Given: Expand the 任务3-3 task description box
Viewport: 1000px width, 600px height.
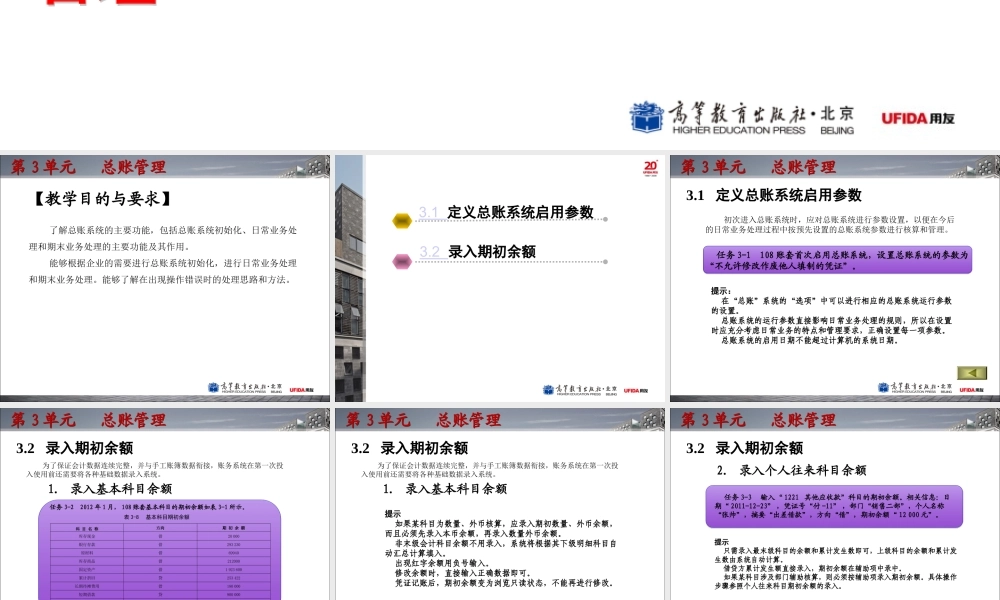Looking at the screenshot, I should 836,505.
